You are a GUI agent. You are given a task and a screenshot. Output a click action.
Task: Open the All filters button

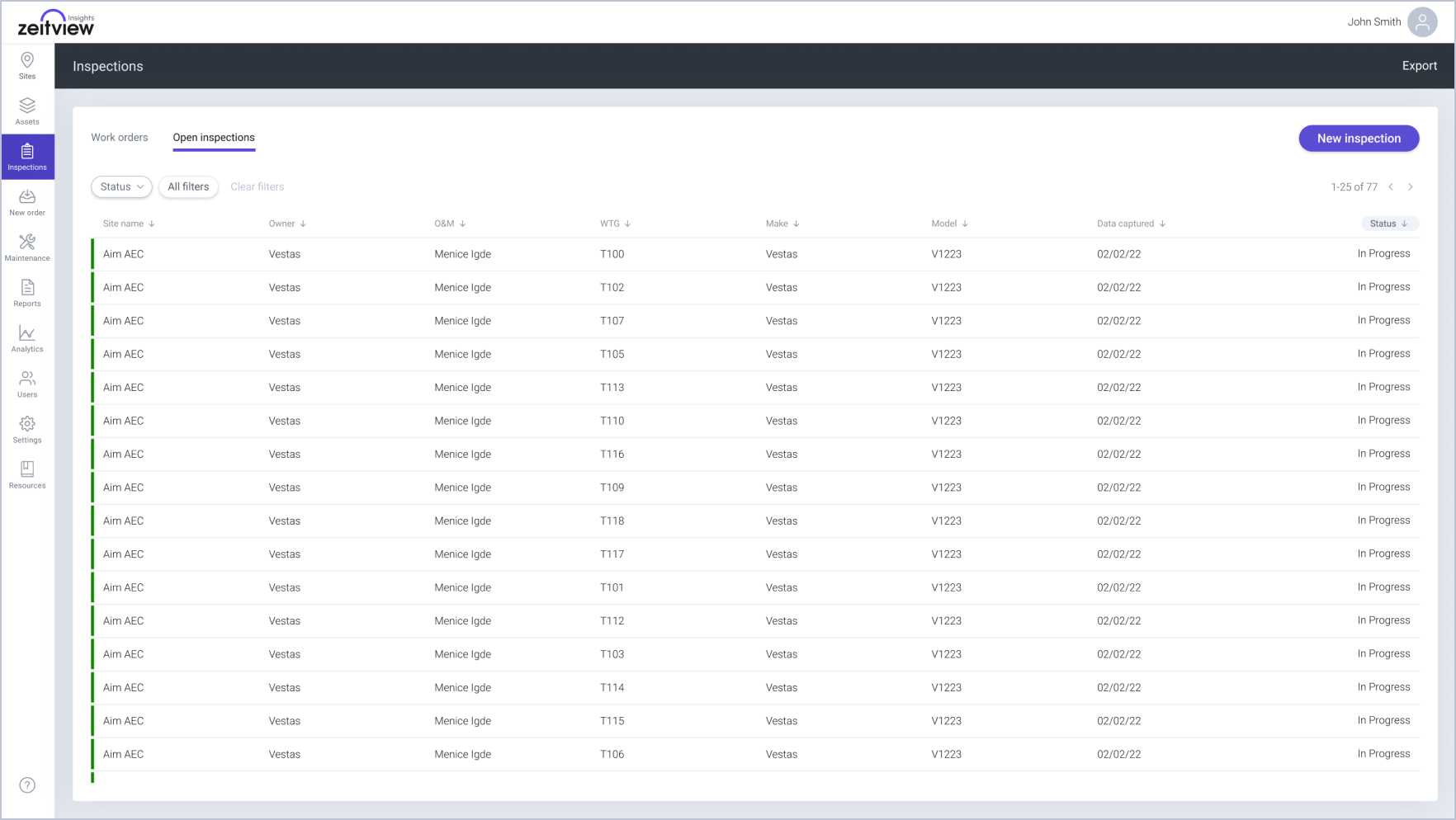(x=188, y=187)
